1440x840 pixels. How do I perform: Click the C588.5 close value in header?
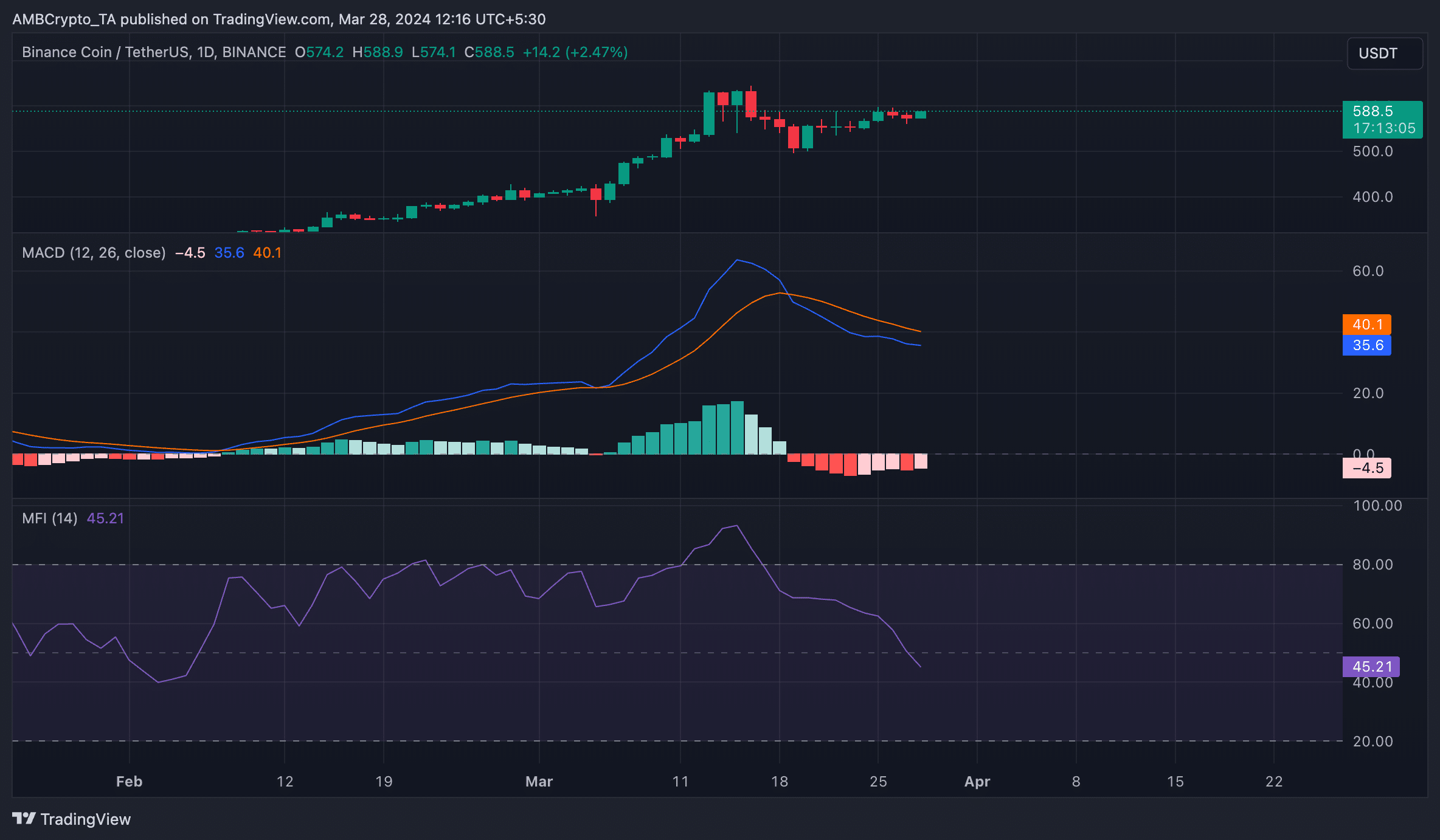click(489, 52)
